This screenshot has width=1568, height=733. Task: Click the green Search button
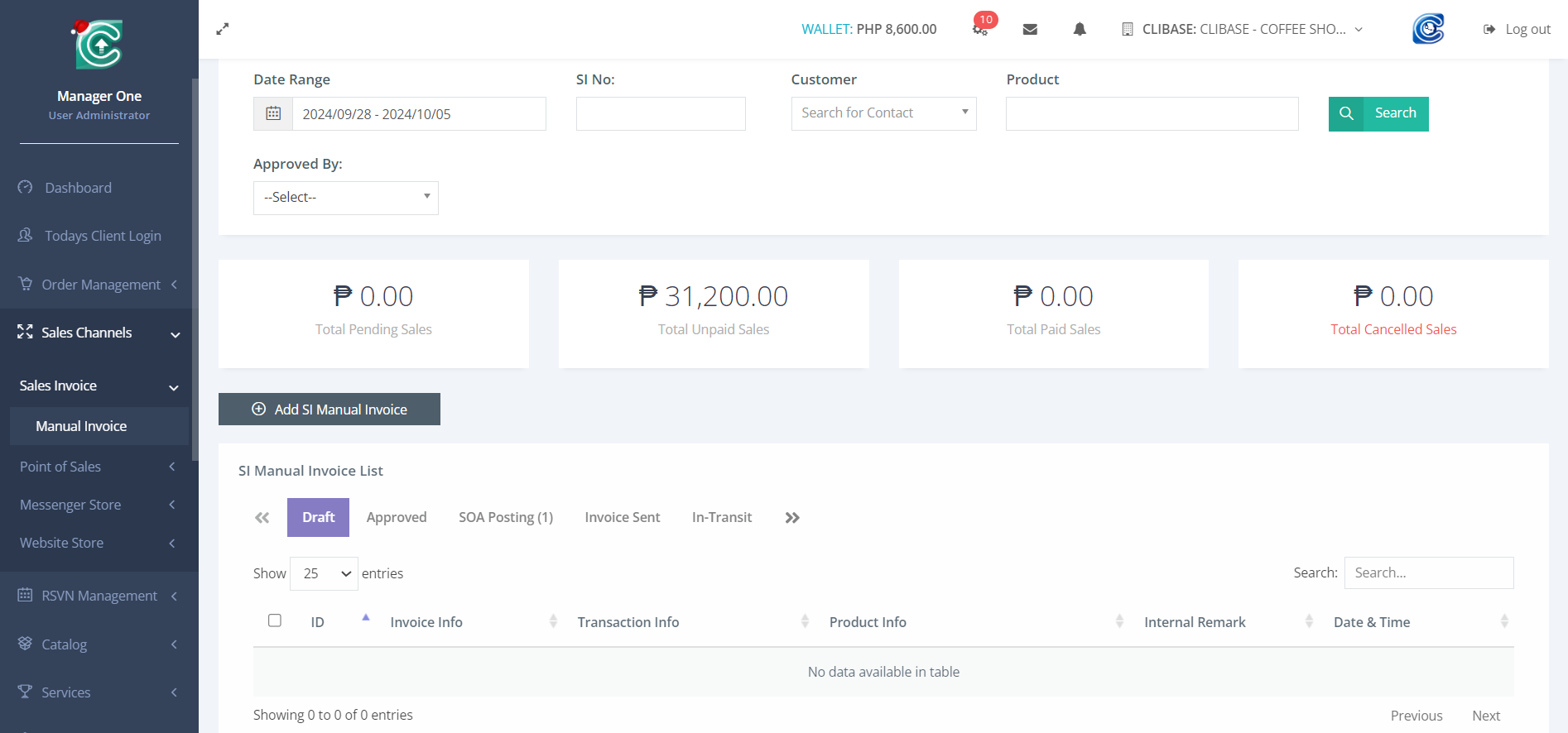1378,113
